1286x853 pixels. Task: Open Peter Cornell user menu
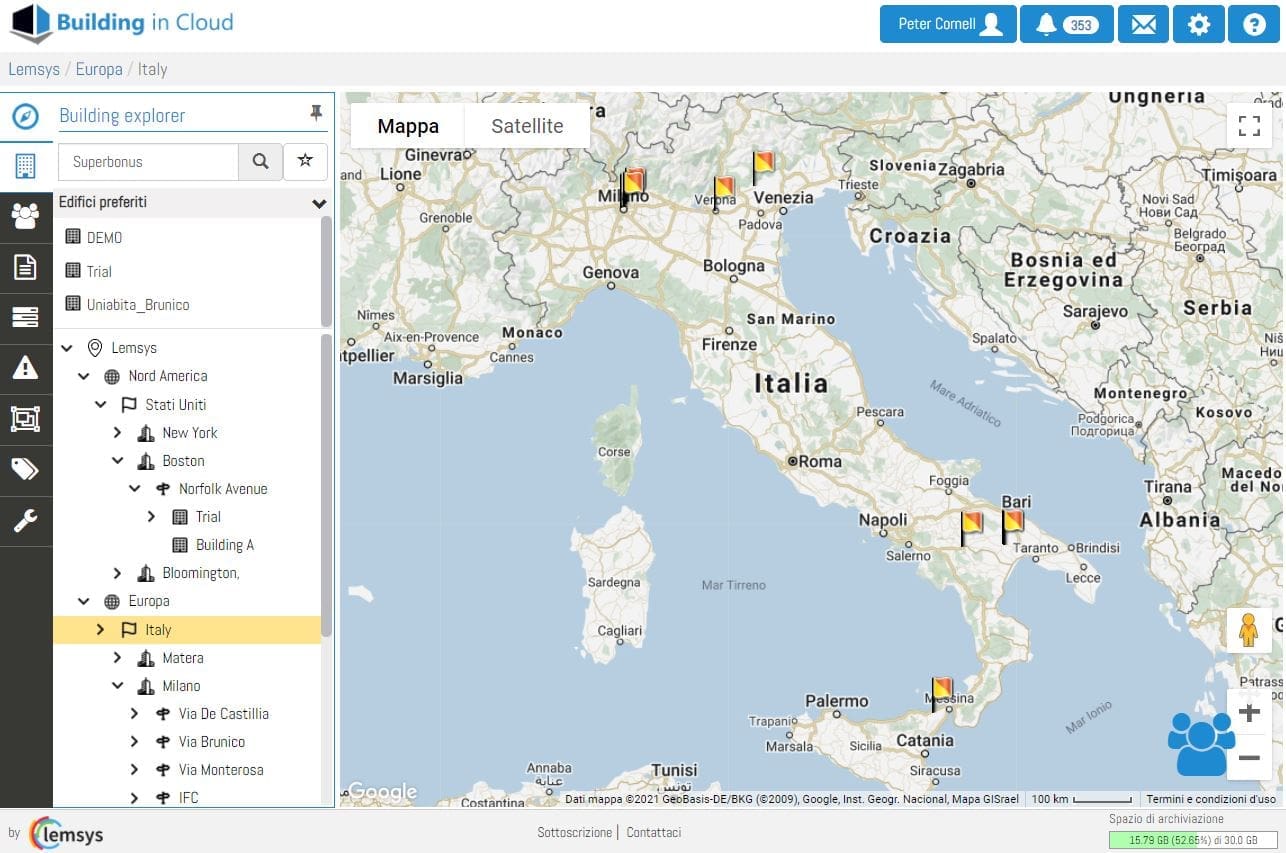(x=948, y=24)
